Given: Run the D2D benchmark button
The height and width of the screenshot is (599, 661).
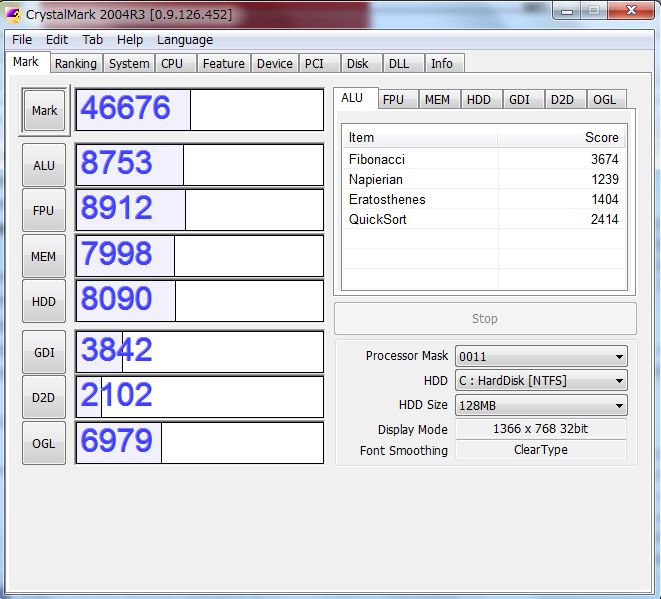Looking at the screenshot, I should 44,397.
